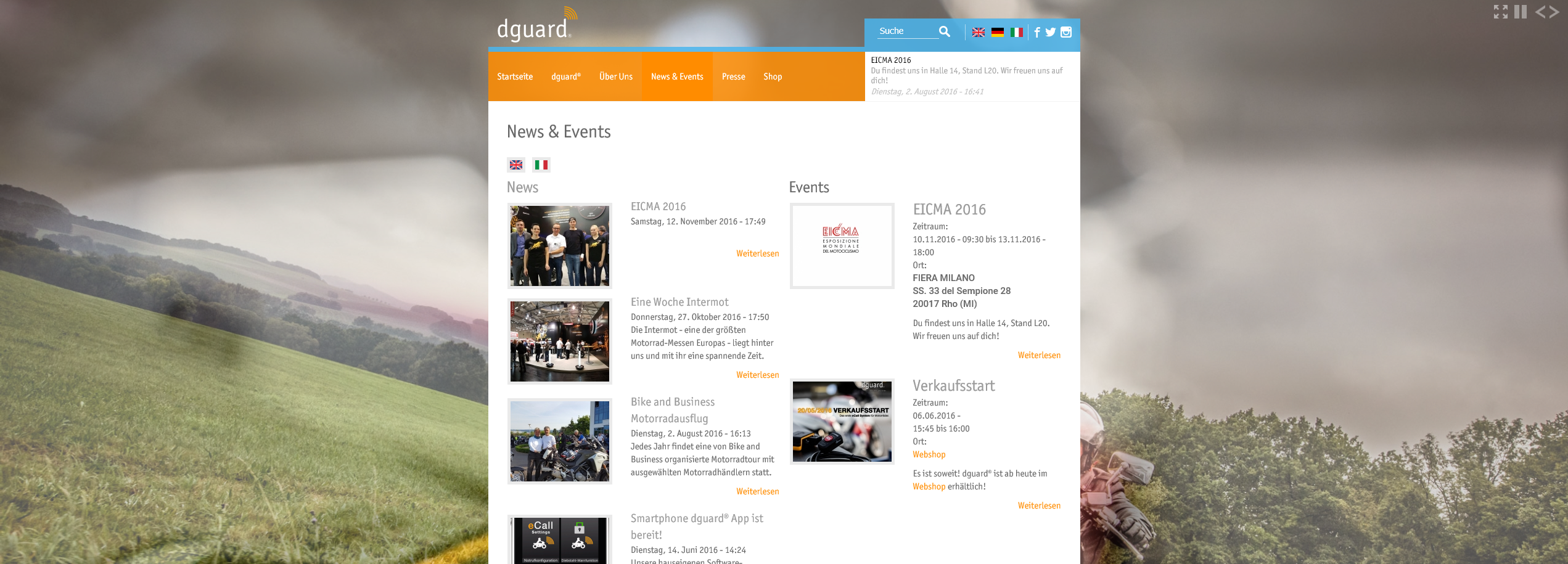Open Eine Woche Intermot article title
Image resolution: width=1568 pixels, height=564 pixels.
click(x=679, y=302)
